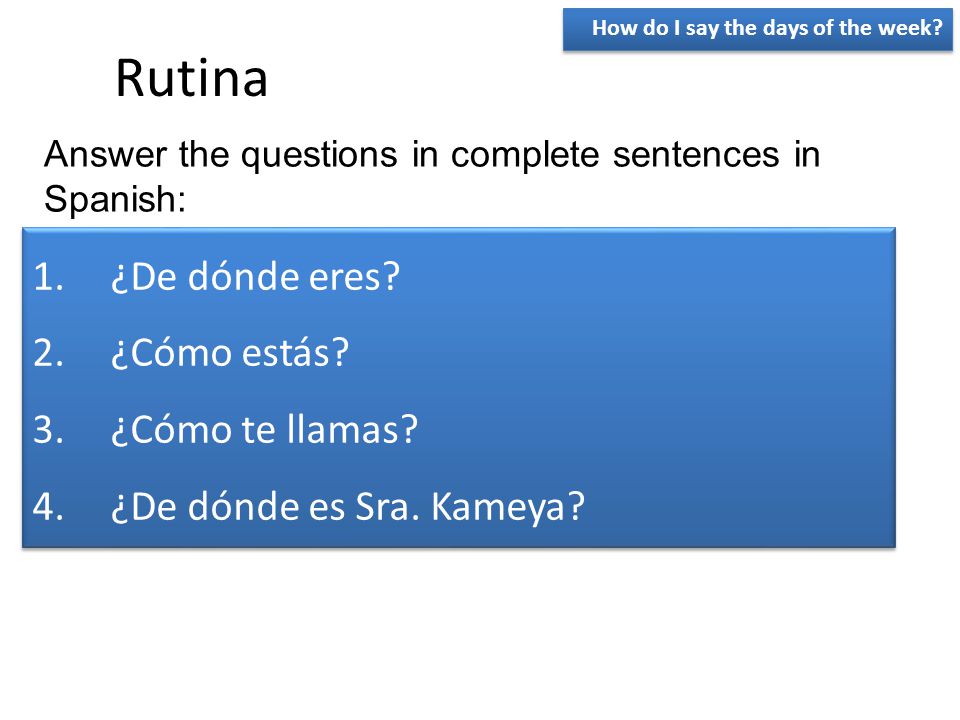This screenshot has height=720, width=960.
Task: Click the instruction text about complete sentences
Action: 432,176
